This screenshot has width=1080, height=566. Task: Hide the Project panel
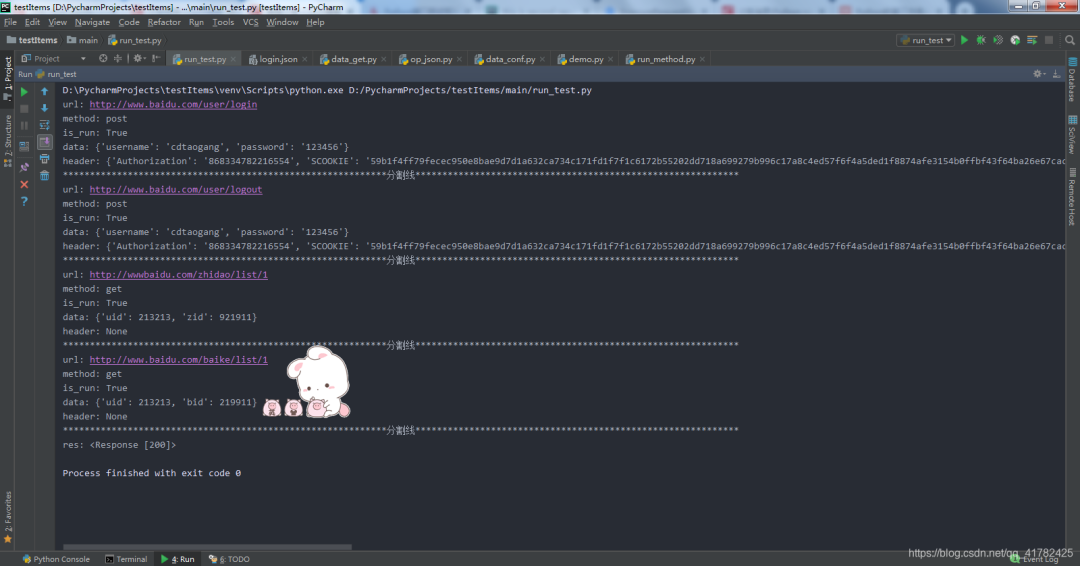pos(156,59)
